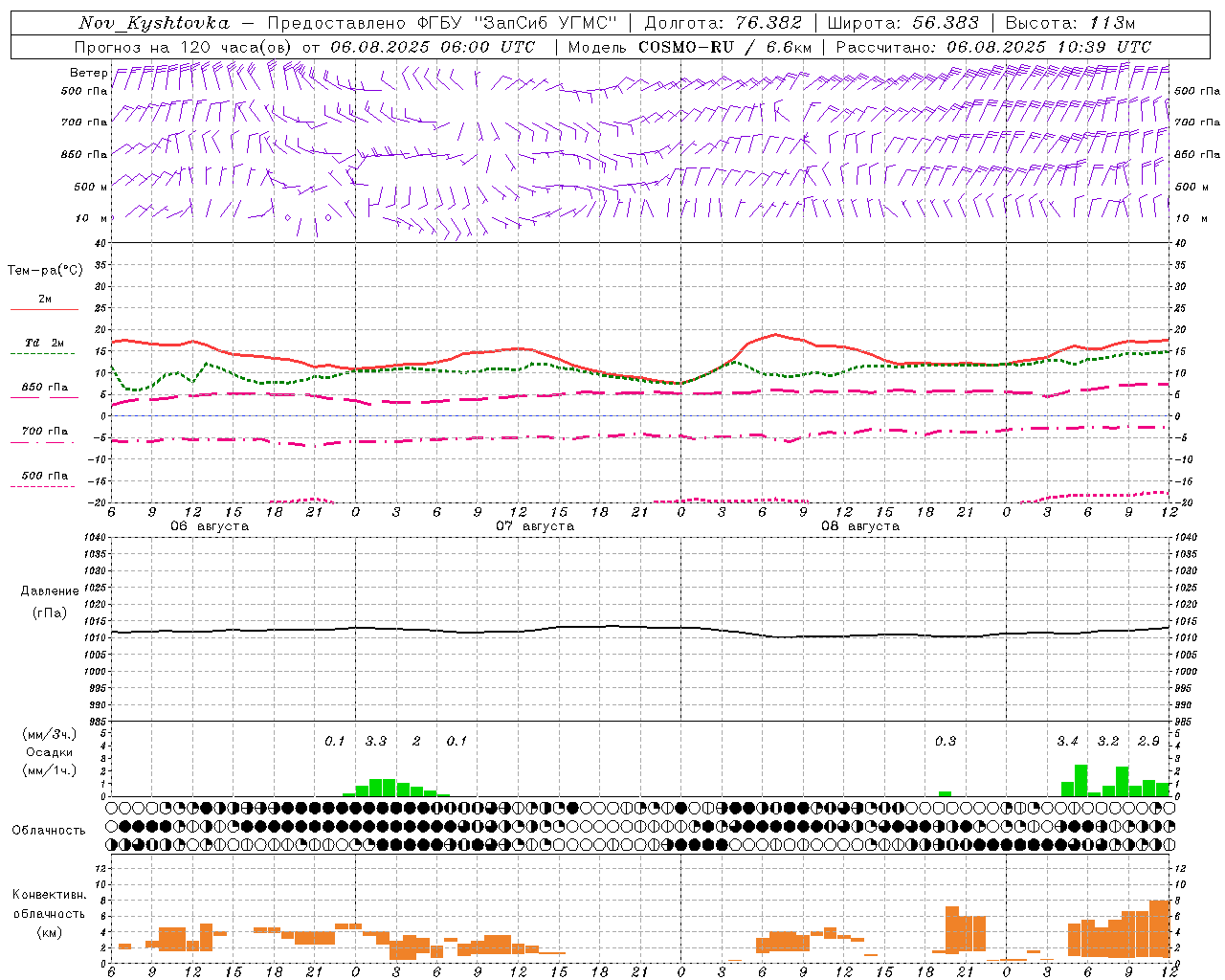
Task: Click the 850 гПа temperature legend entry
Action: point(45,388)
